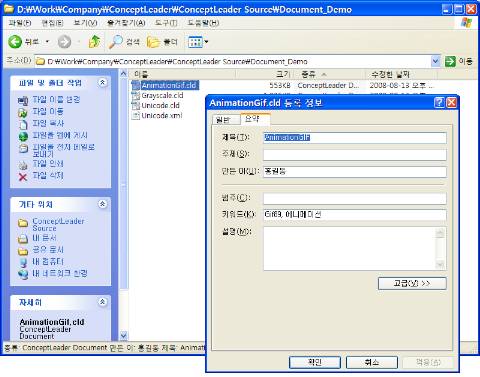Viewport: 480px width, 377px height.
Task: Click the sidebar scroll up arrow
Action: pos(123,73)
